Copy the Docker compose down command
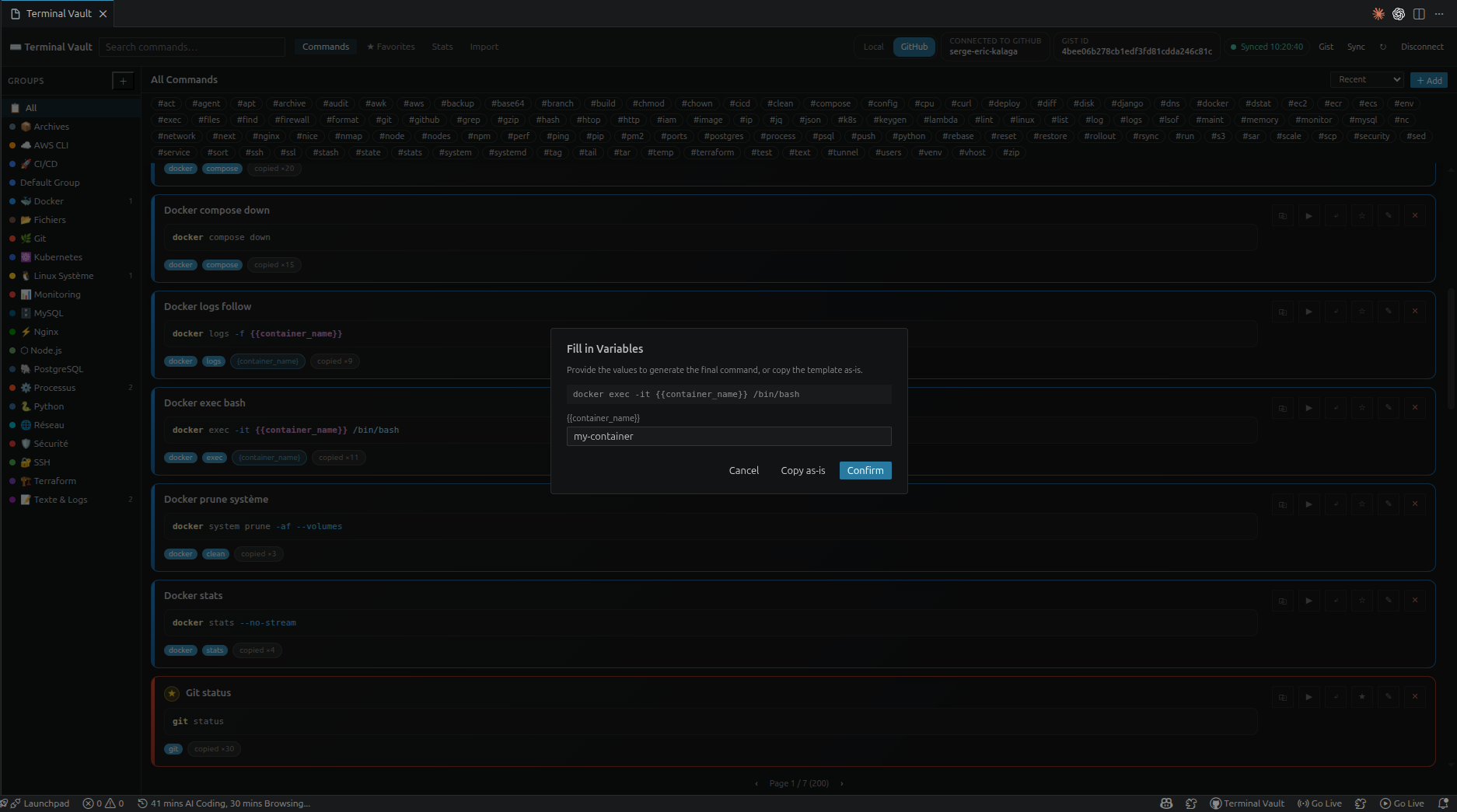 (1282, 215)
